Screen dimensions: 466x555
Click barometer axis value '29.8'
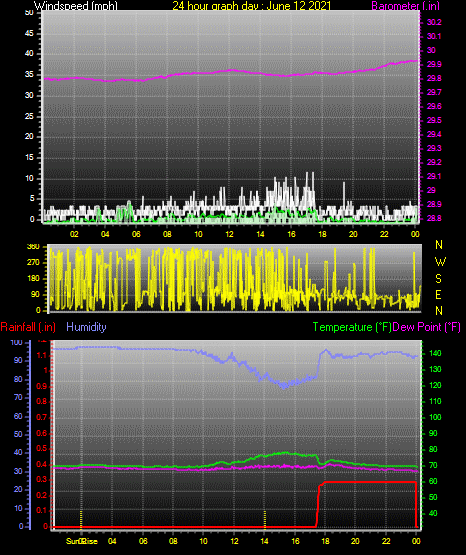coord(434,78)
